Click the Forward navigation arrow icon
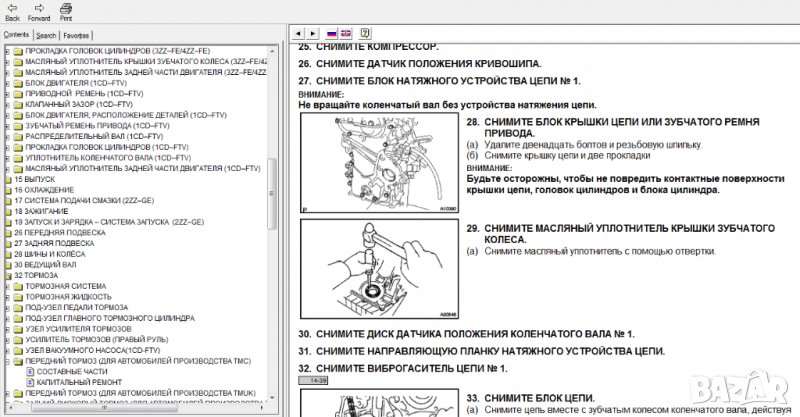This screenshot has height=417, width=800. click(x=39, y=7)
